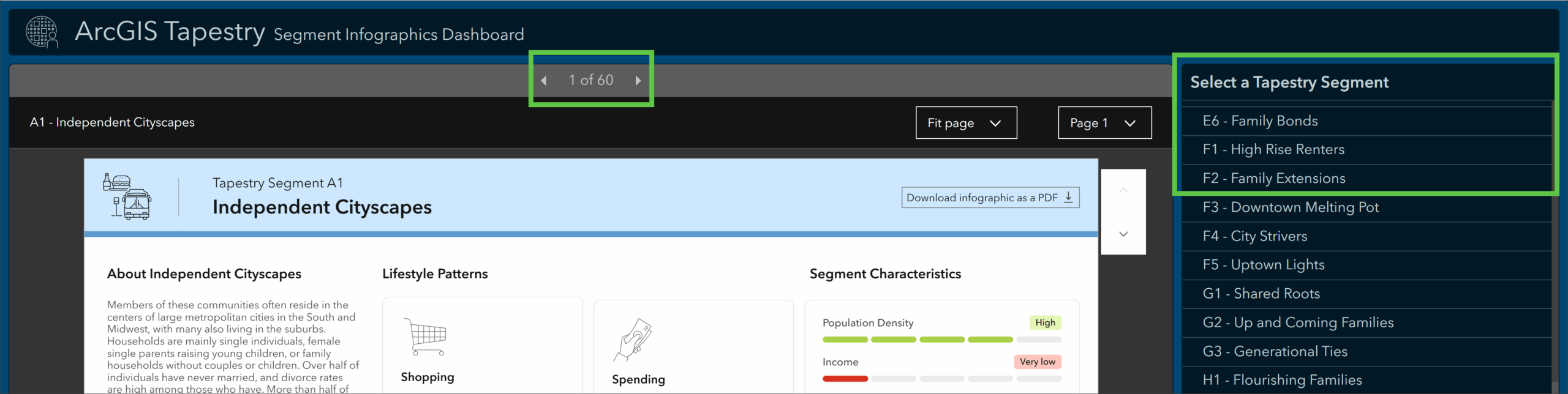
Task: Click the red Income level bar
Action: coord(845,379)
